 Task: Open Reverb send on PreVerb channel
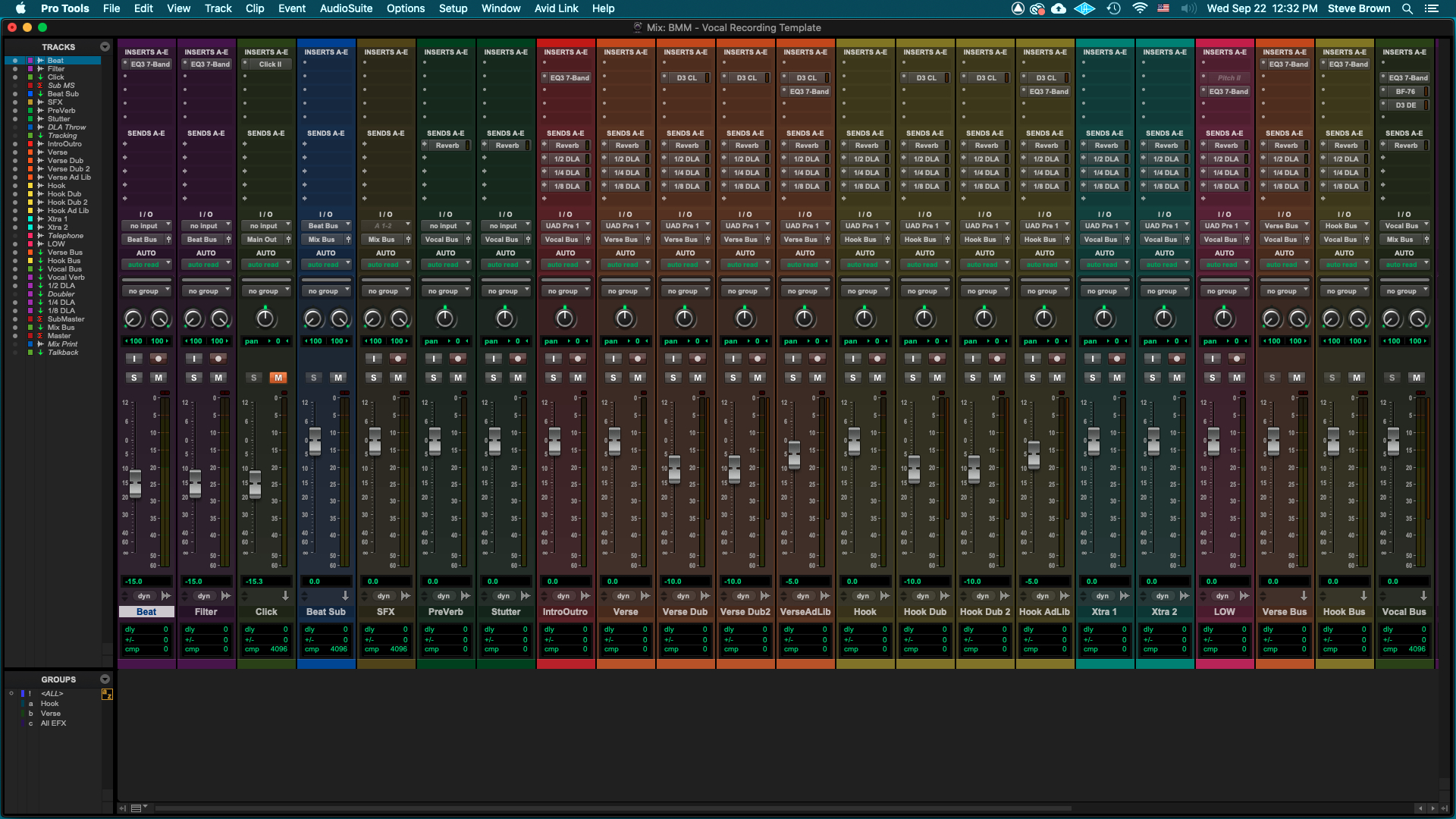446,146
